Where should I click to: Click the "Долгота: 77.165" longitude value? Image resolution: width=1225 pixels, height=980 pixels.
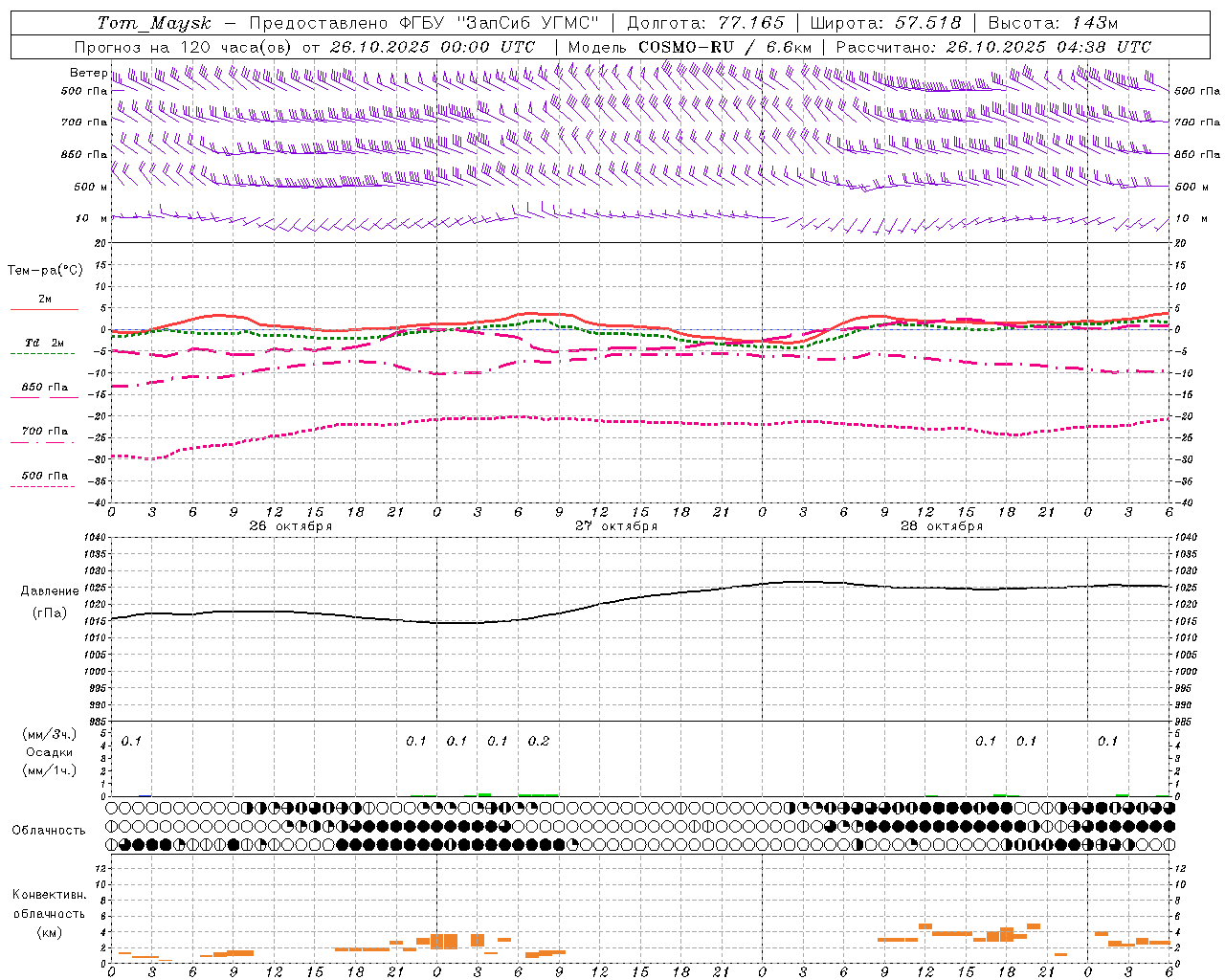click(705, 23)
